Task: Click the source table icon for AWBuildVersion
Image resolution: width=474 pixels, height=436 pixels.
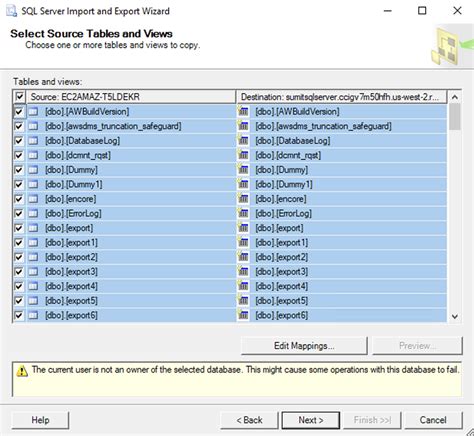Action: click(33, 112)
